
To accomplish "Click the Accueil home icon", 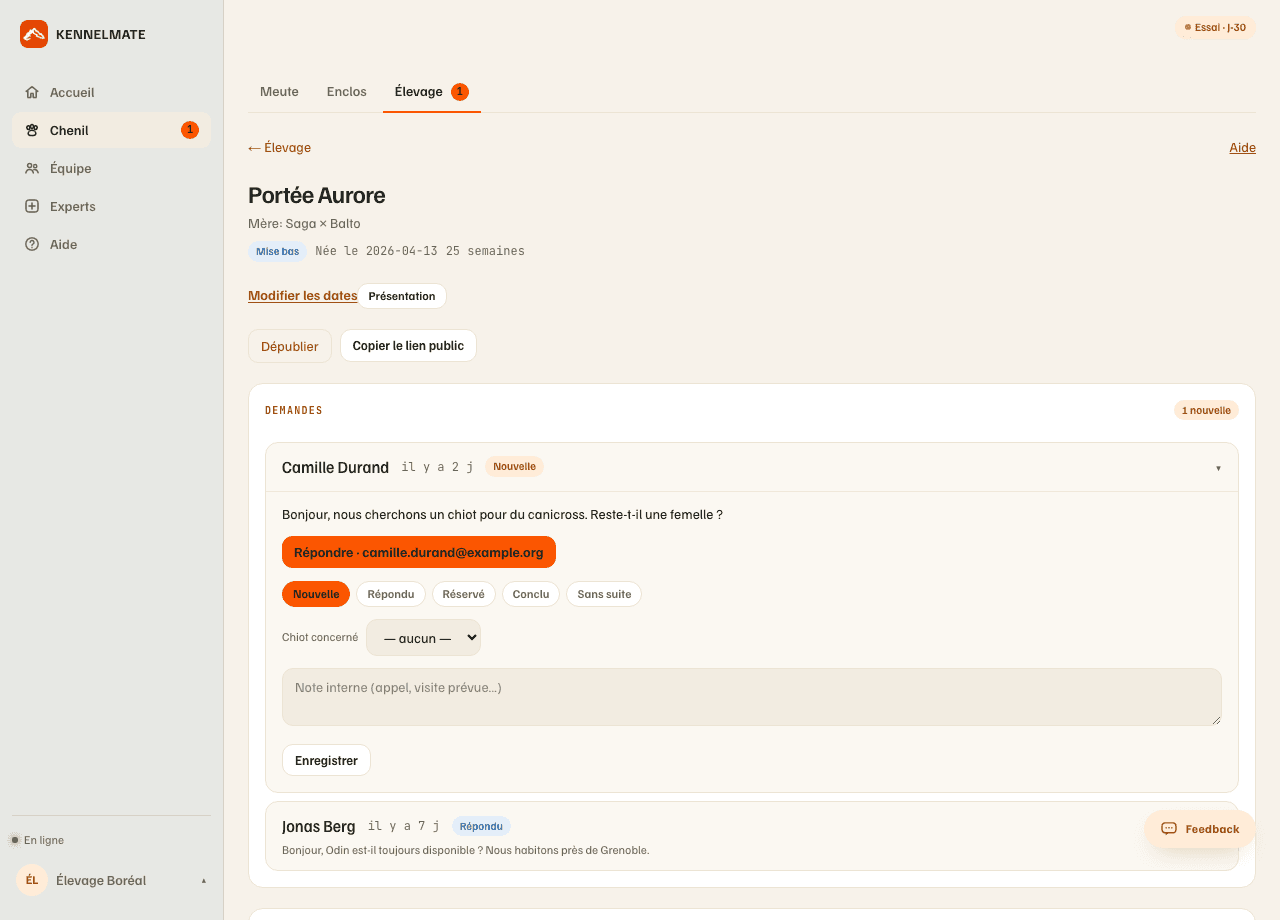I will pyautogui.click(x=32, y=92).
